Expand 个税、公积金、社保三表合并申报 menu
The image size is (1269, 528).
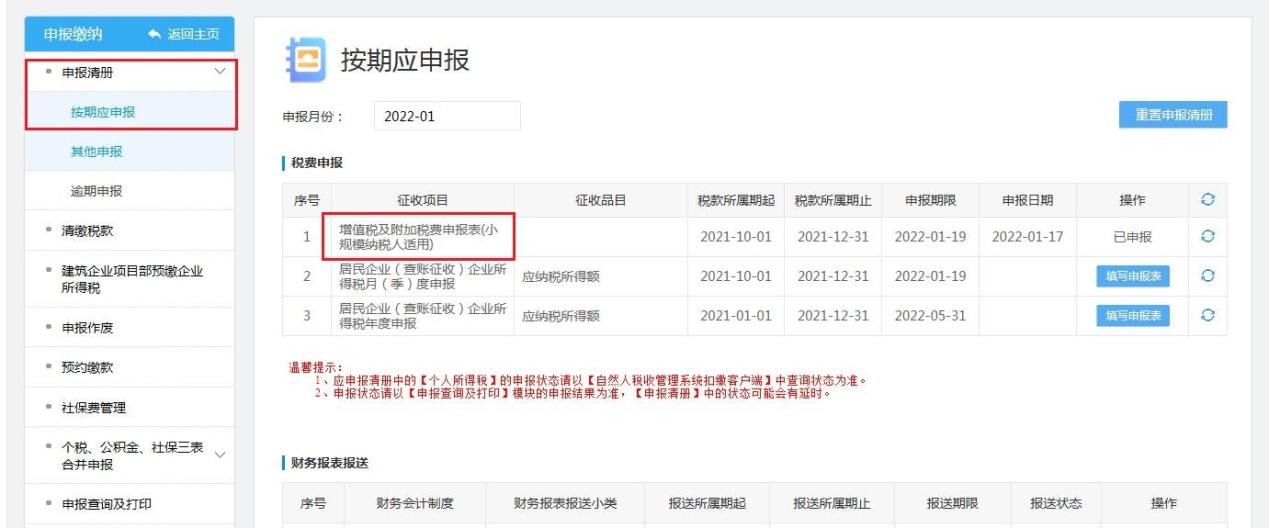(220, 455)
